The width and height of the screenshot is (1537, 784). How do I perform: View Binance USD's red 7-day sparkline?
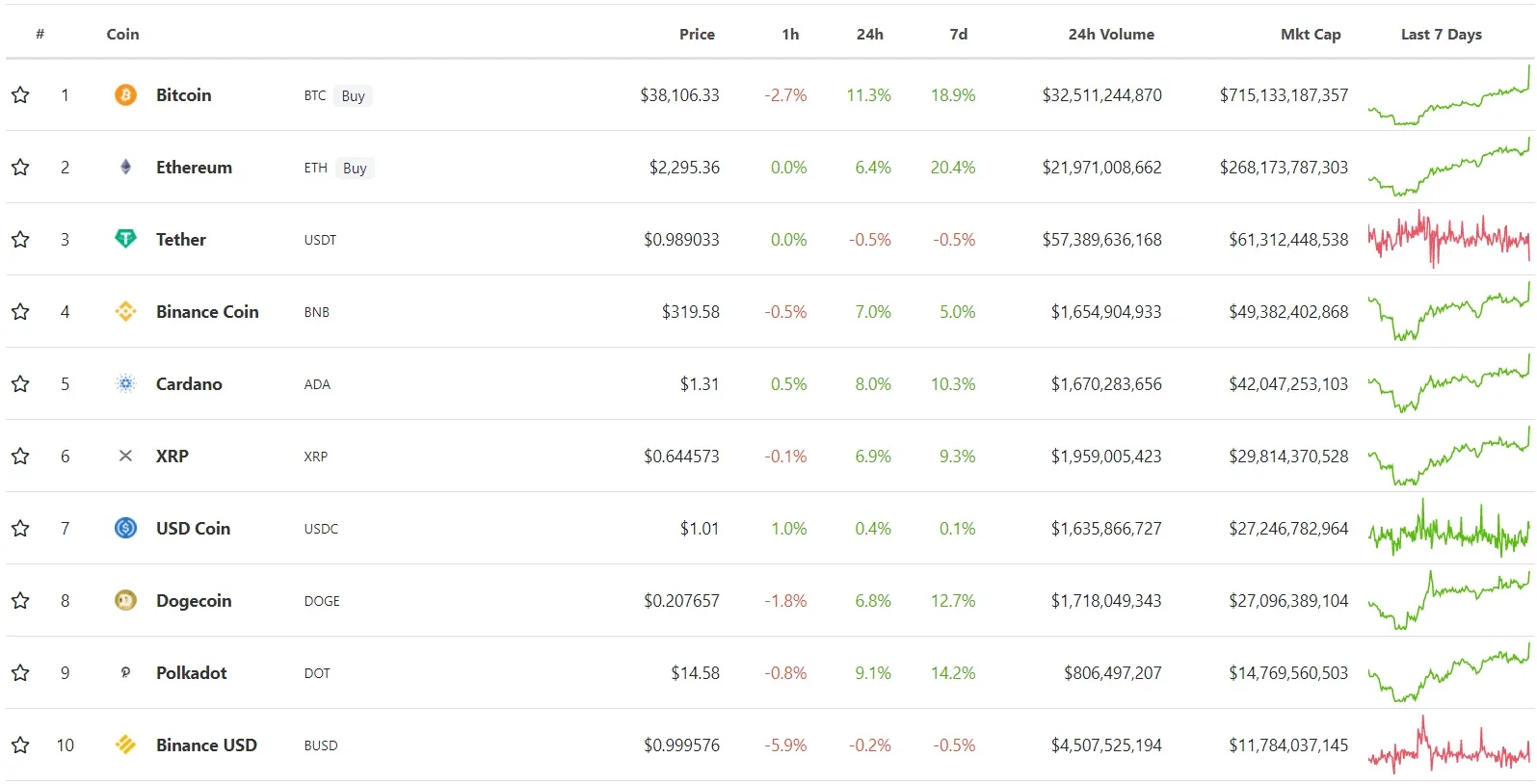pos(1449,745)
